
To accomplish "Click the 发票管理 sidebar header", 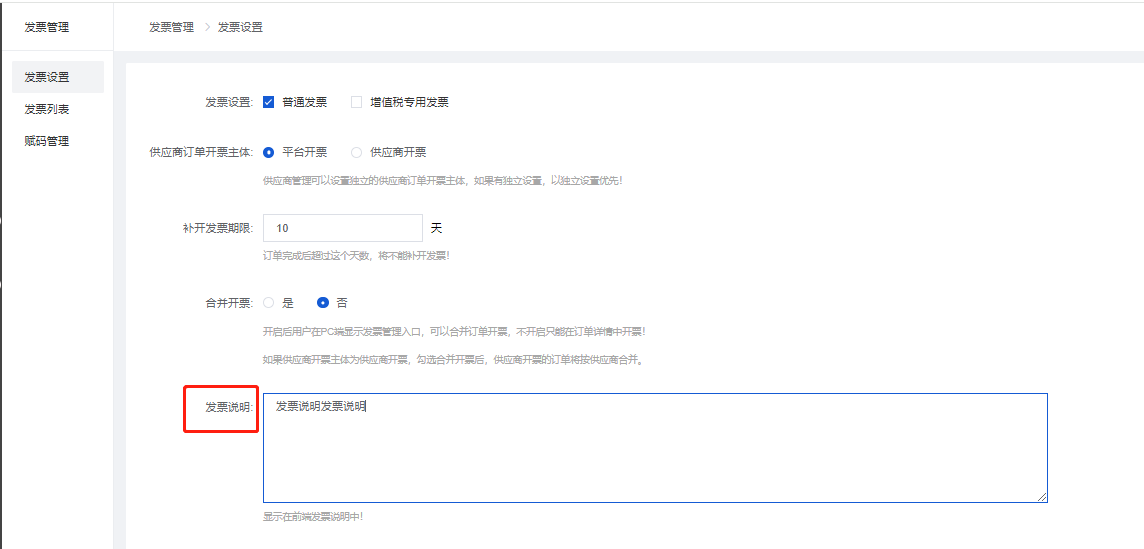I will pos(47,27).
